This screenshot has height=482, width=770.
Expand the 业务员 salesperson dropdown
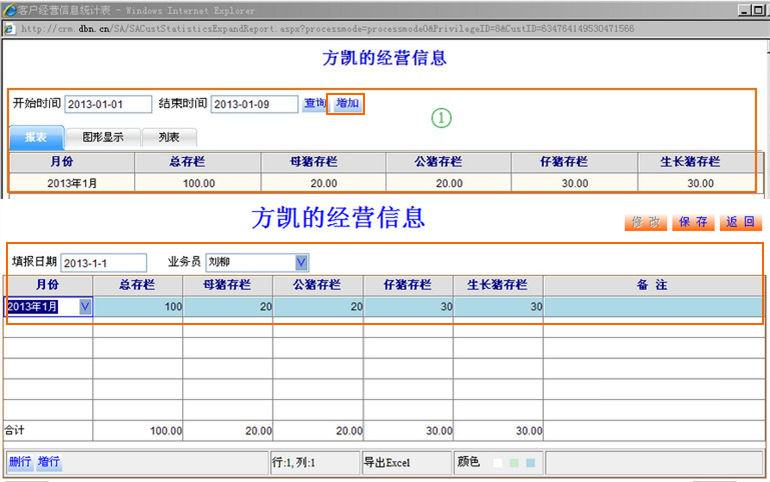coord(301,263)
